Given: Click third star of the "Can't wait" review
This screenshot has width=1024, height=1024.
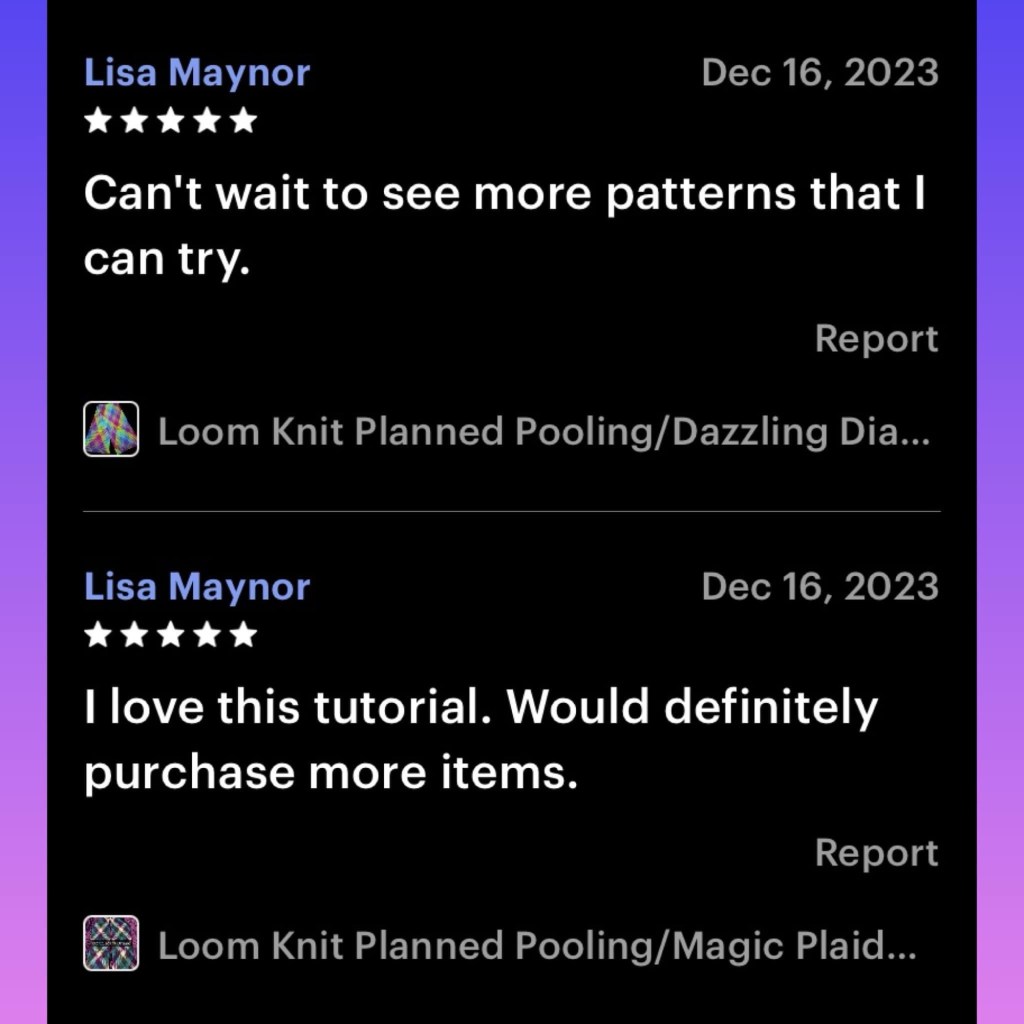Looking at the screenshot, I should [171, 121].
